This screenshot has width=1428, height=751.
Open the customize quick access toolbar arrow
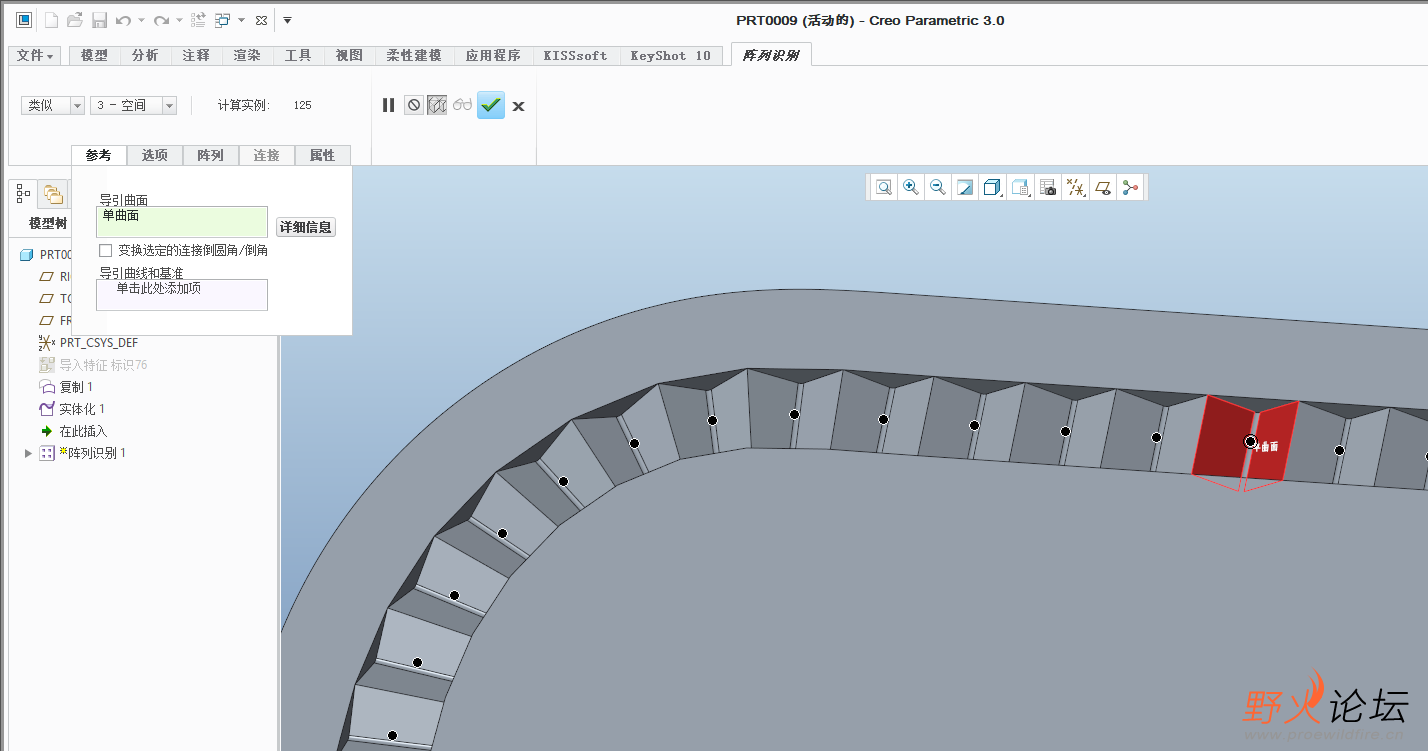(287, 20)
